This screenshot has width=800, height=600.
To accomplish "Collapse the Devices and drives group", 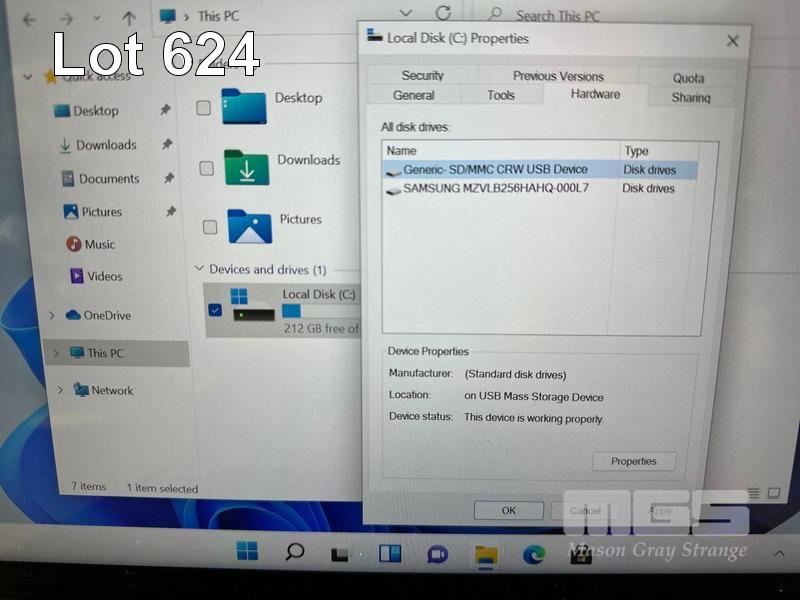I will coord(199,269).
